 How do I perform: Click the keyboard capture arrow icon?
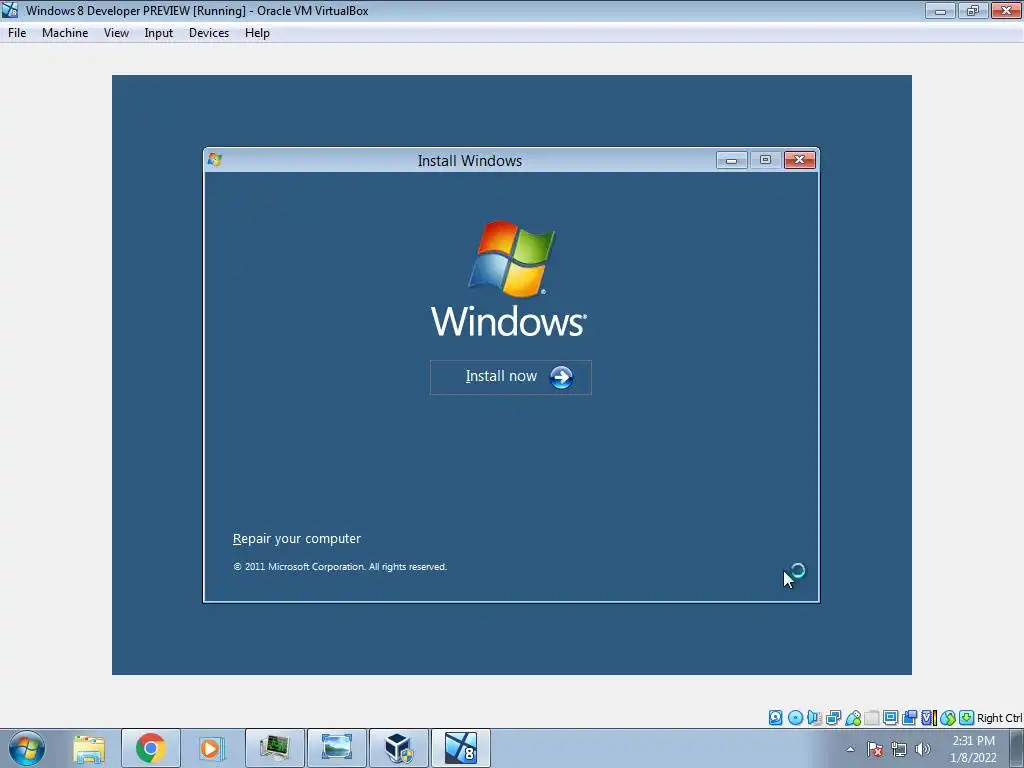point(967,718)
